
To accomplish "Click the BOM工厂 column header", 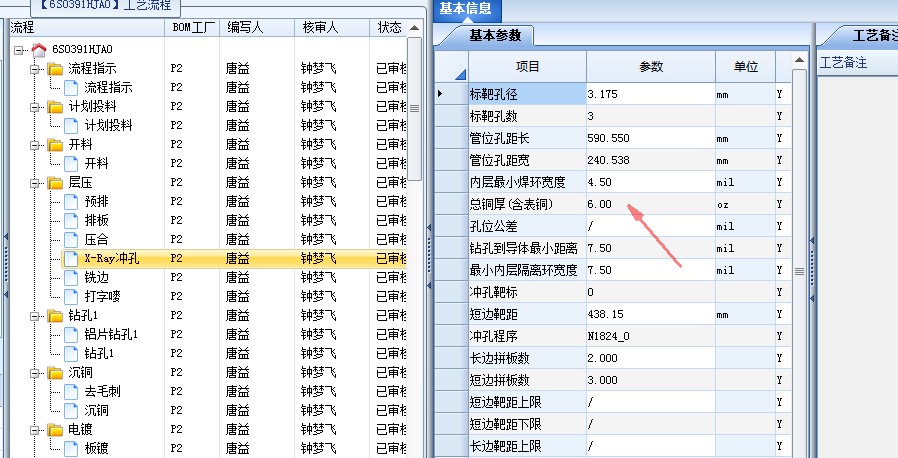I will (193, 27).
